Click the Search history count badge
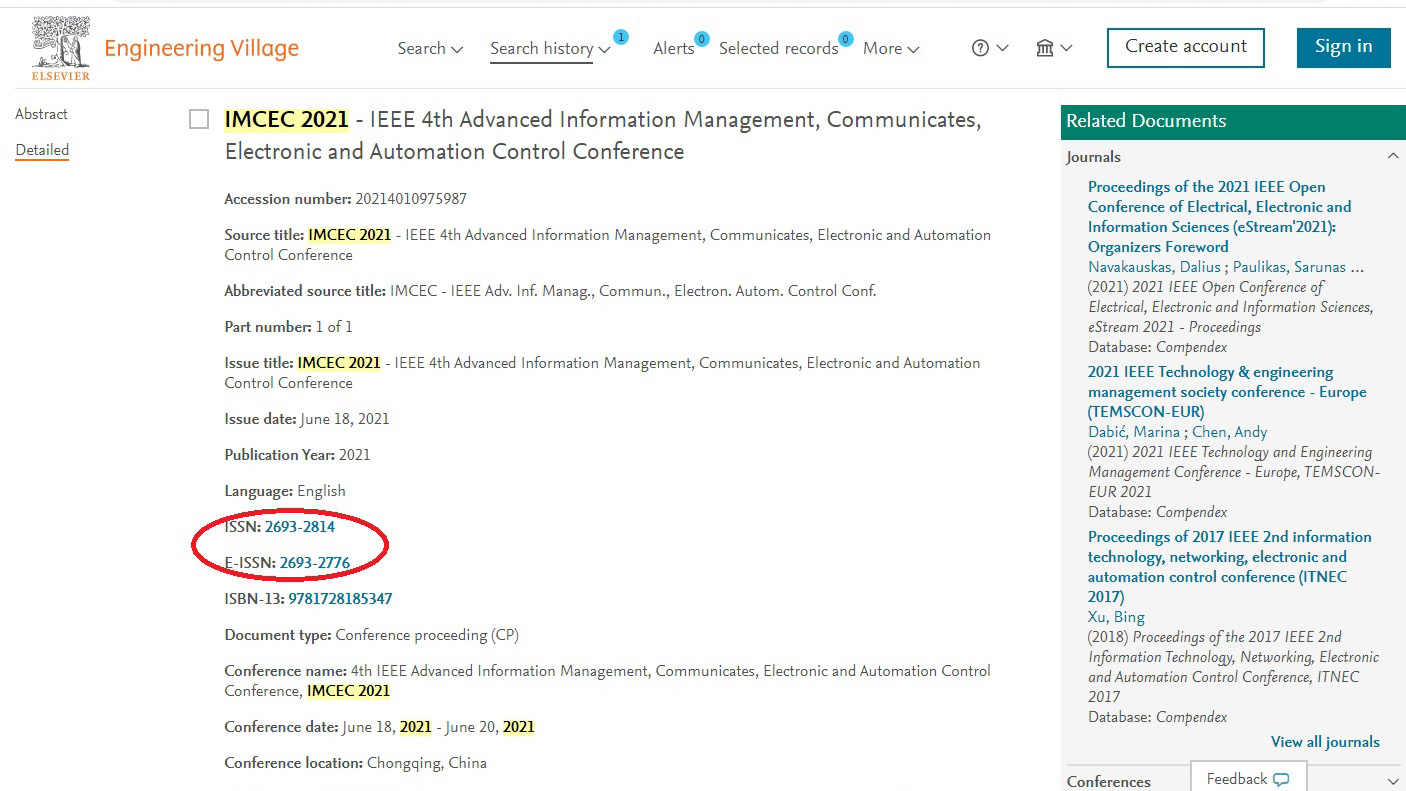Screen dimensions: 1406x791 click(x=621, y=37)
